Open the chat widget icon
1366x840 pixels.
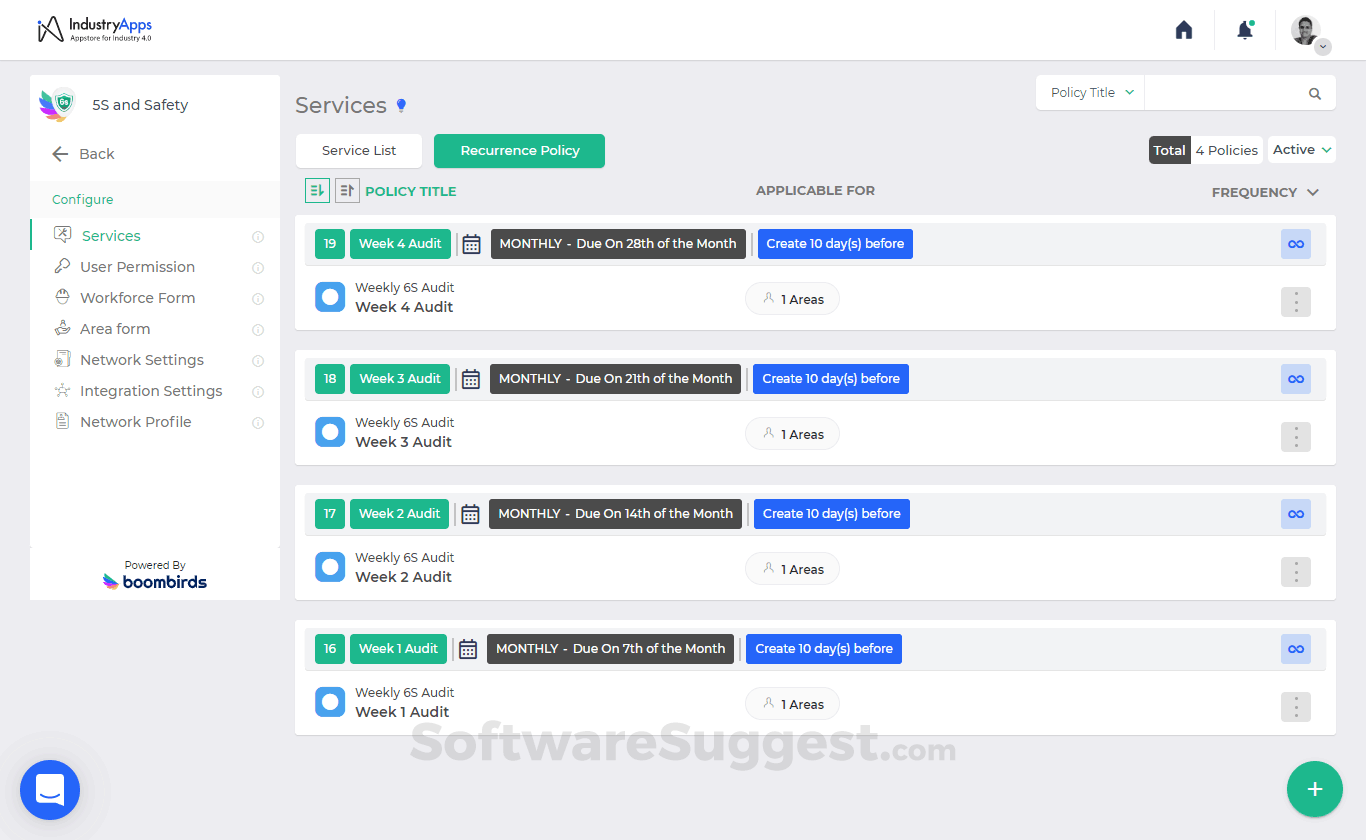tap(50, 790)
